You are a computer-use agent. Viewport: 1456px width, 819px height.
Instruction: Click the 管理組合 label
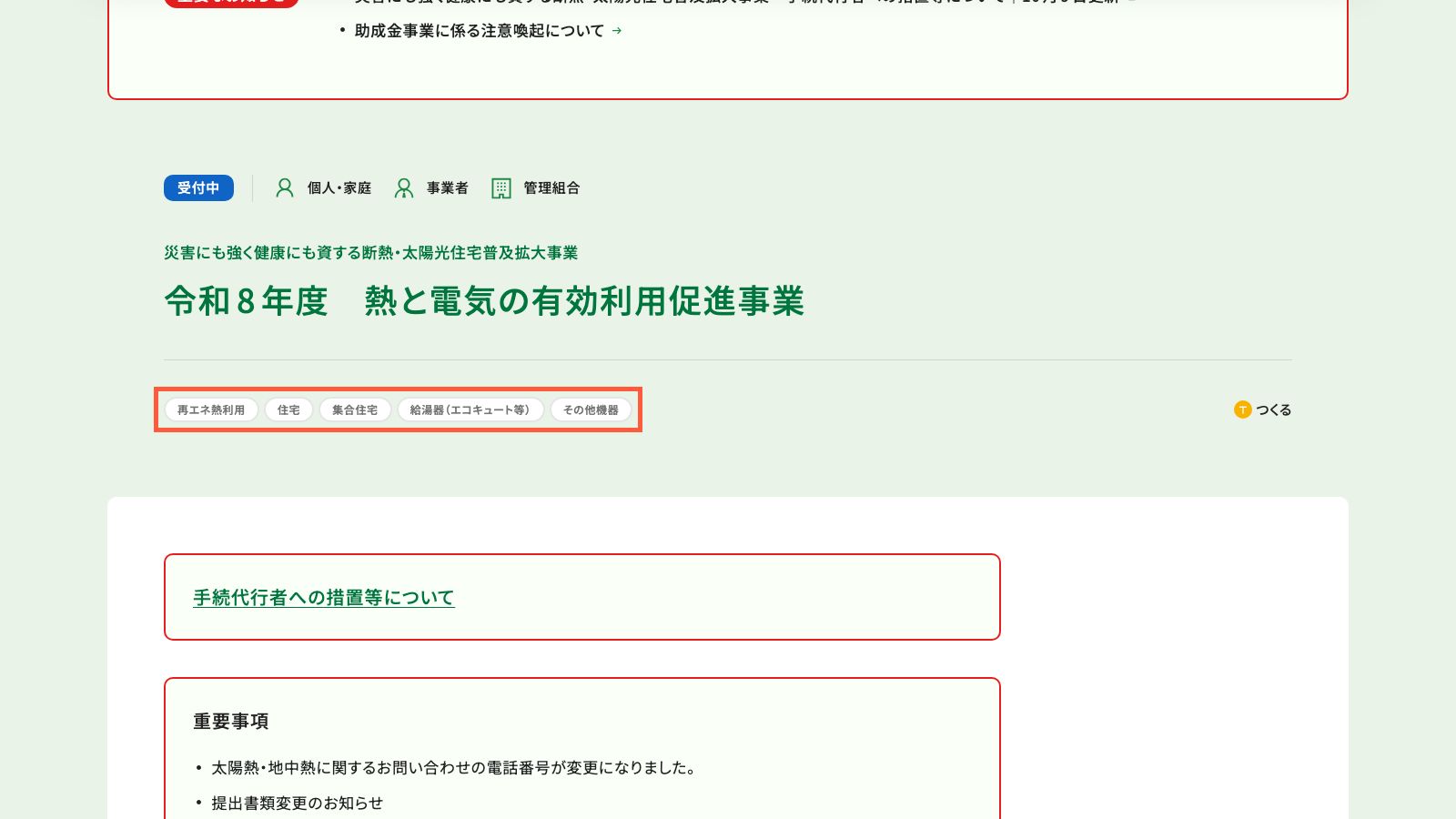pos(551,188)
